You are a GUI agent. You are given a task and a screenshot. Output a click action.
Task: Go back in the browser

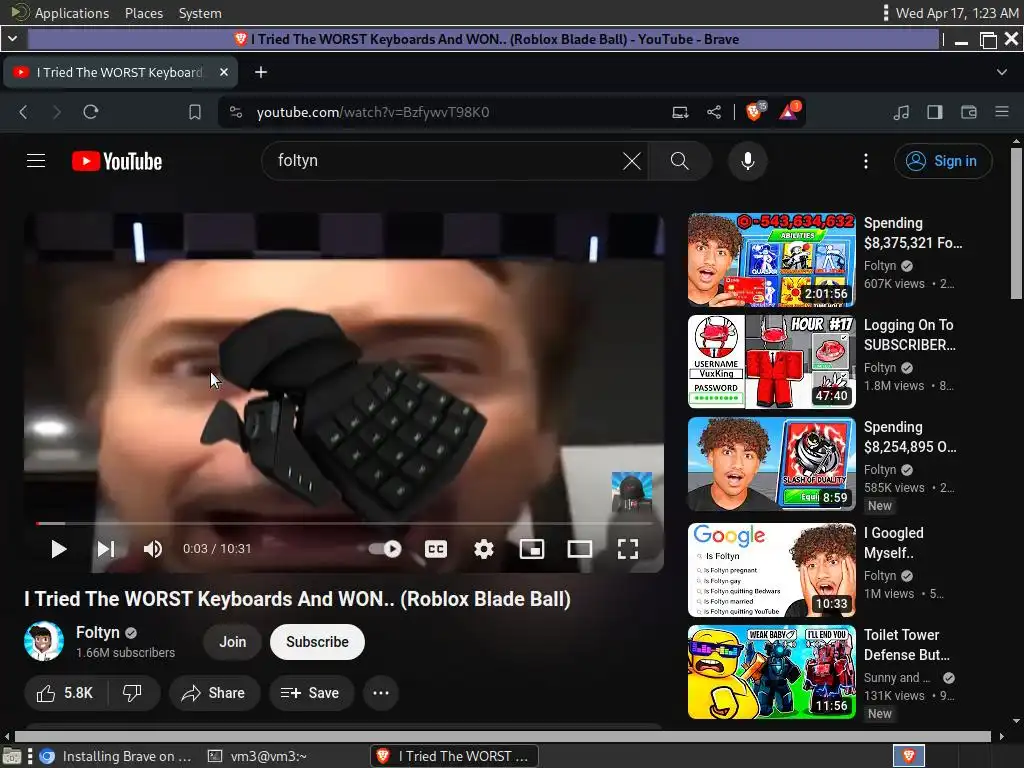pos(24,112)
